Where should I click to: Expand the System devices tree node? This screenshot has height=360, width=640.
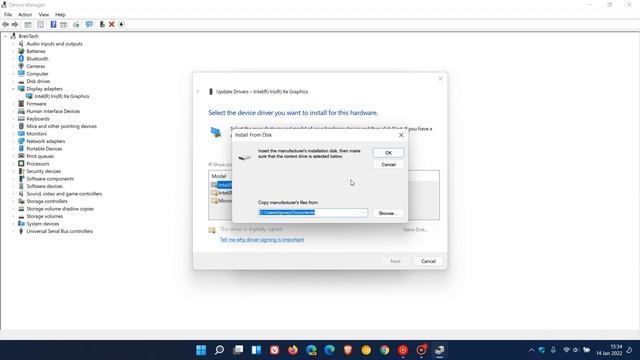[13, 224]
